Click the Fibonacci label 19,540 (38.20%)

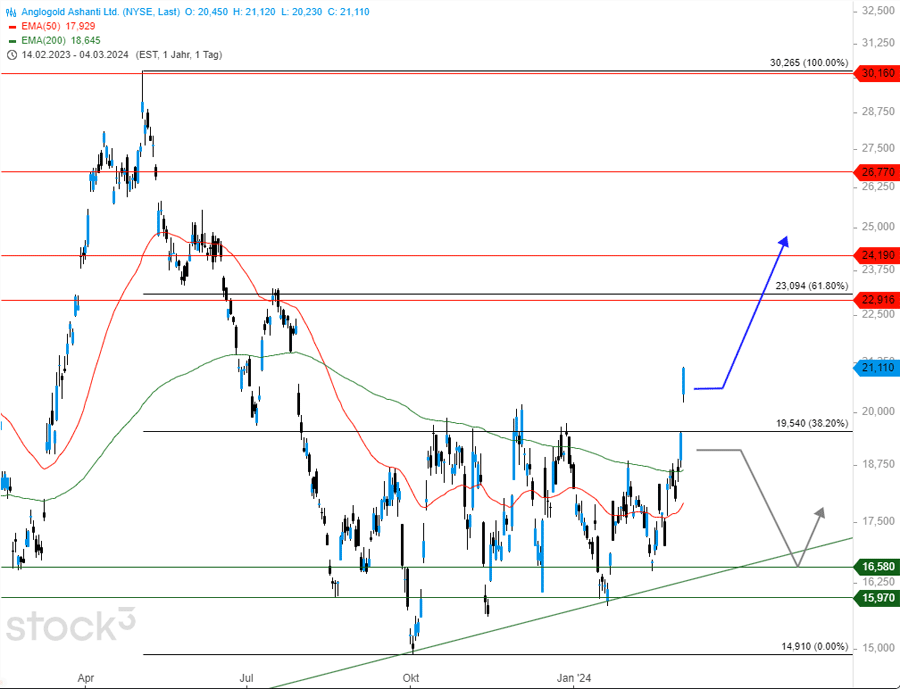812,423
